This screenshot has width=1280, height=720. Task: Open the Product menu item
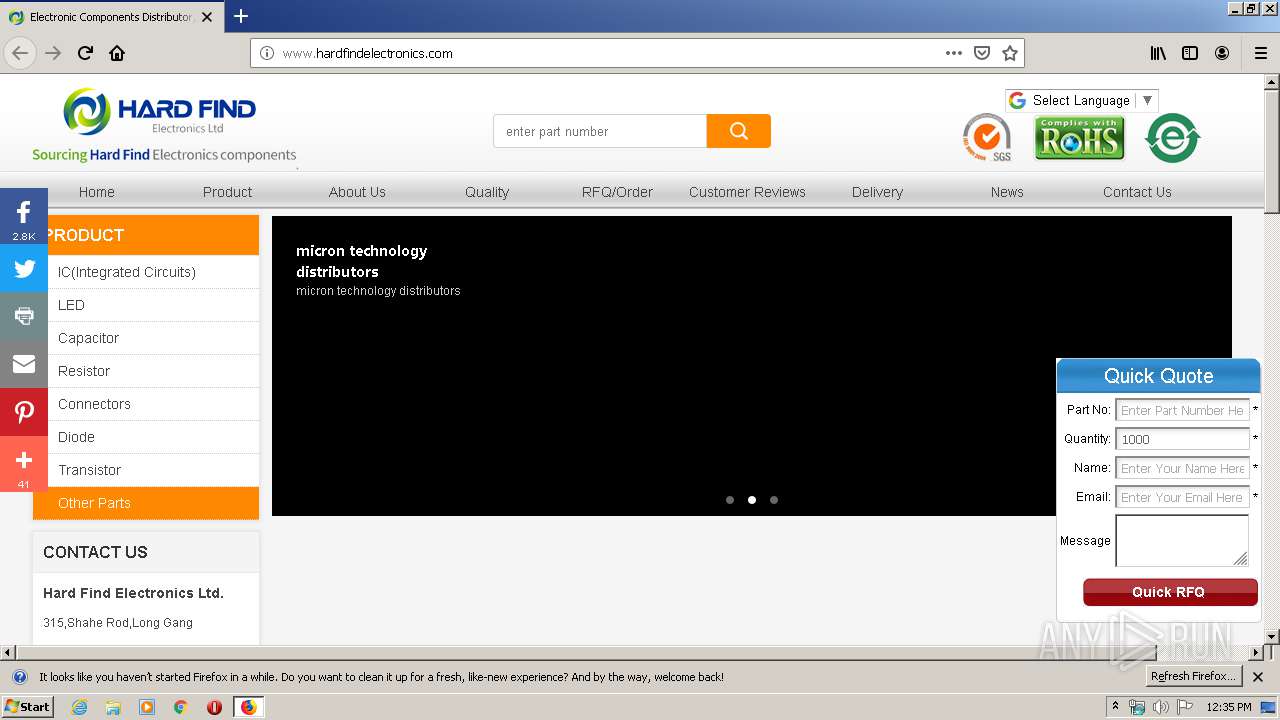pos(227,192)
